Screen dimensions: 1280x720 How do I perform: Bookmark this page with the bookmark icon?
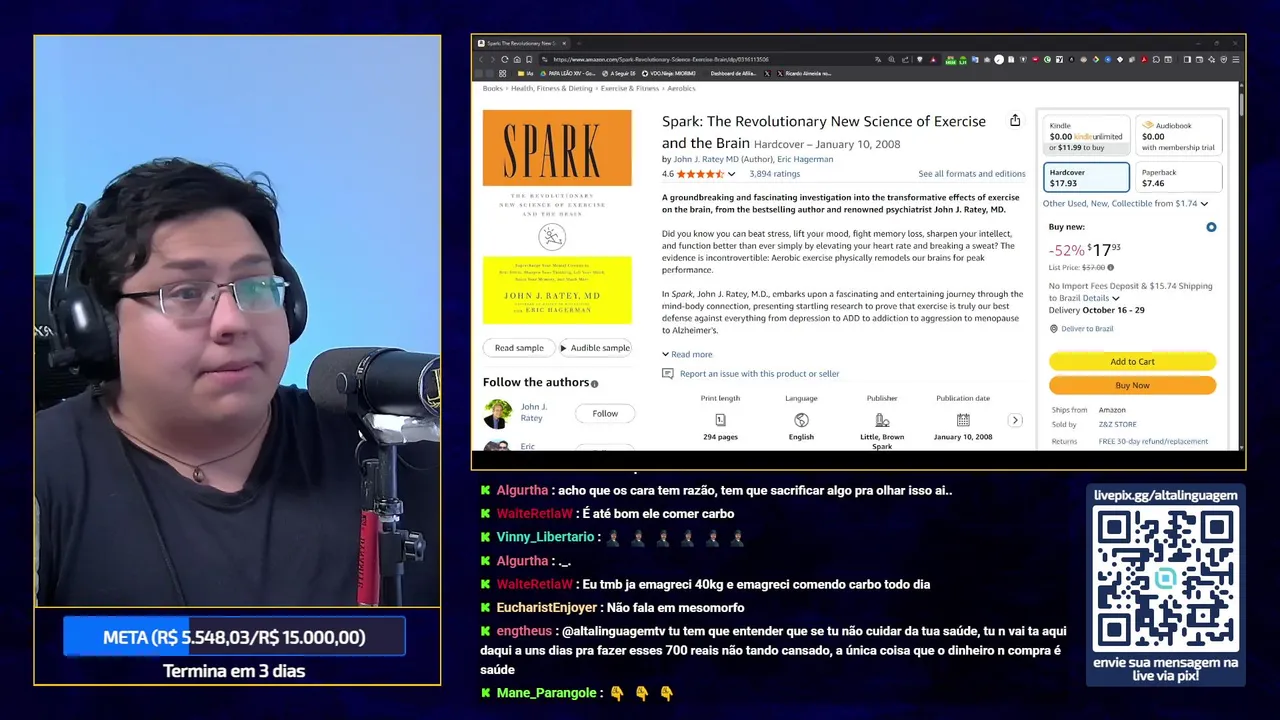click(529, 59)
